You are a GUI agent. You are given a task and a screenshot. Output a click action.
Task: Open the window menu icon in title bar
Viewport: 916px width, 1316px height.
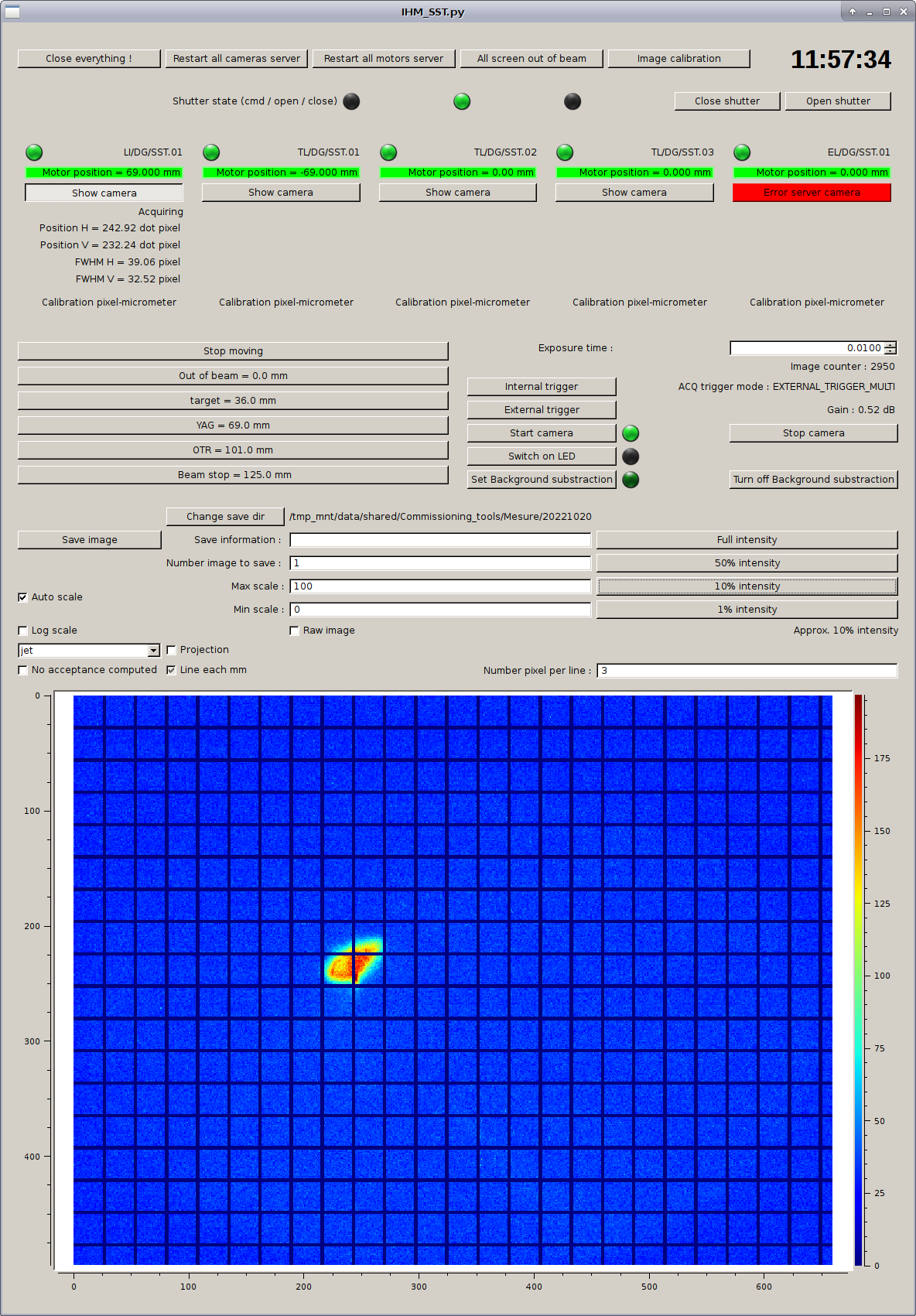click(12, 12)
